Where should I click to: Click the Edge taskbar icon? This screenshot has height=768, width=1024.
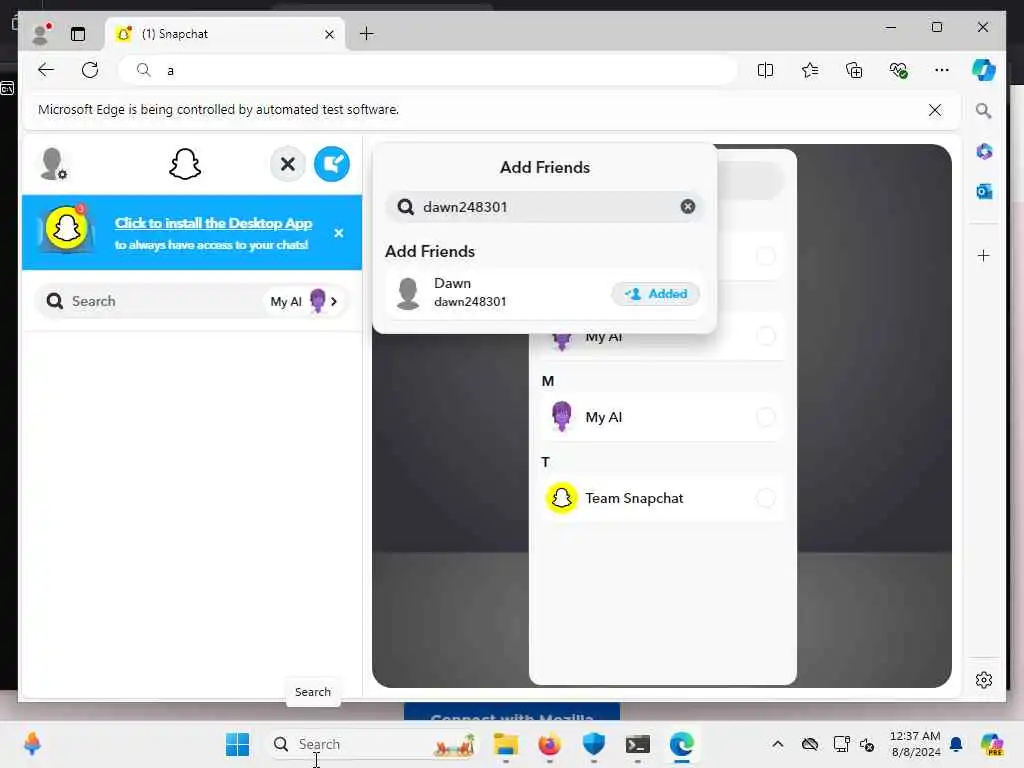[681, 744]
